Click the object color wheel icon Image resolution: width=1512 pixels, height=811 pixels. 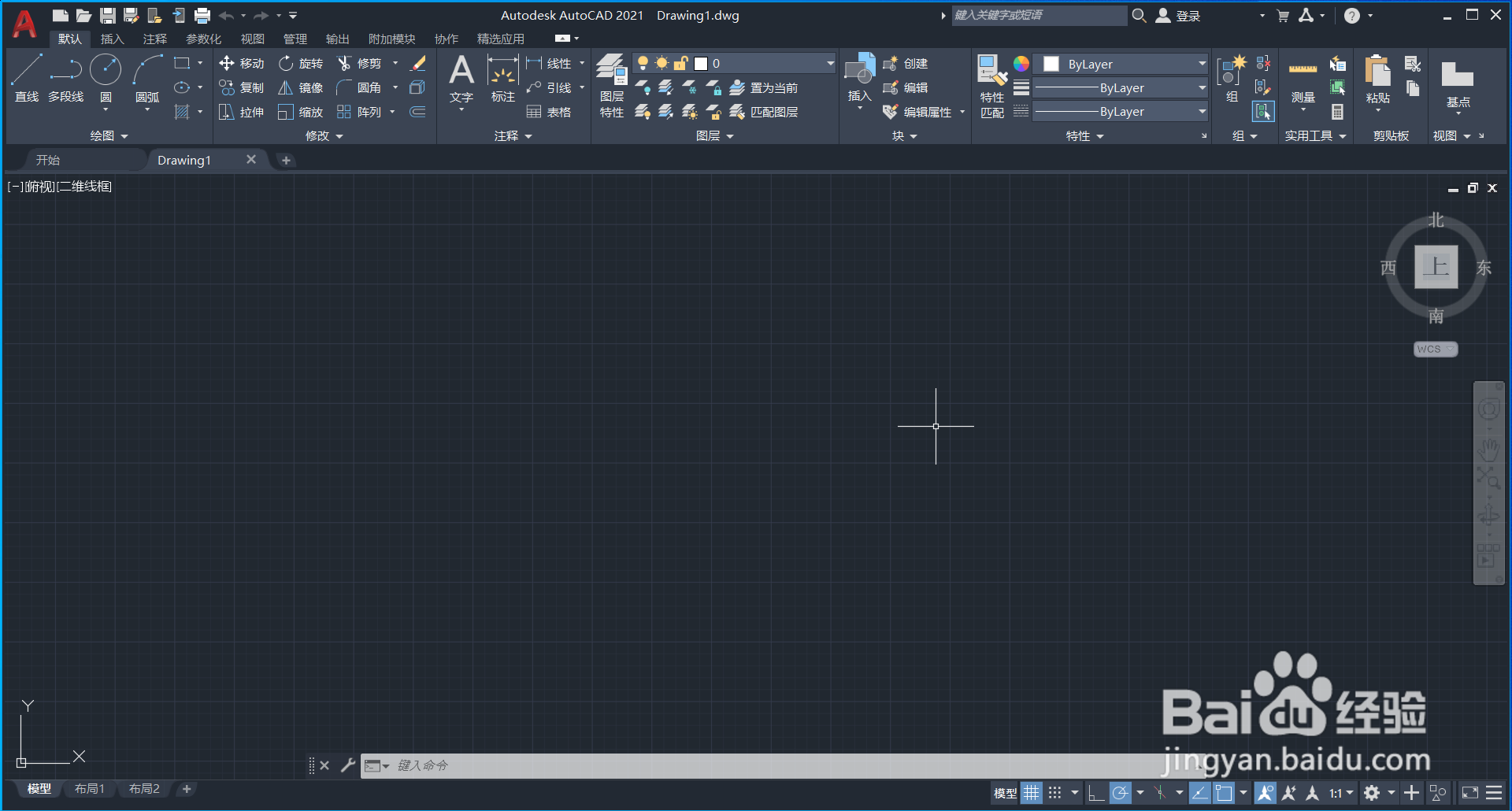(1021, 64)
